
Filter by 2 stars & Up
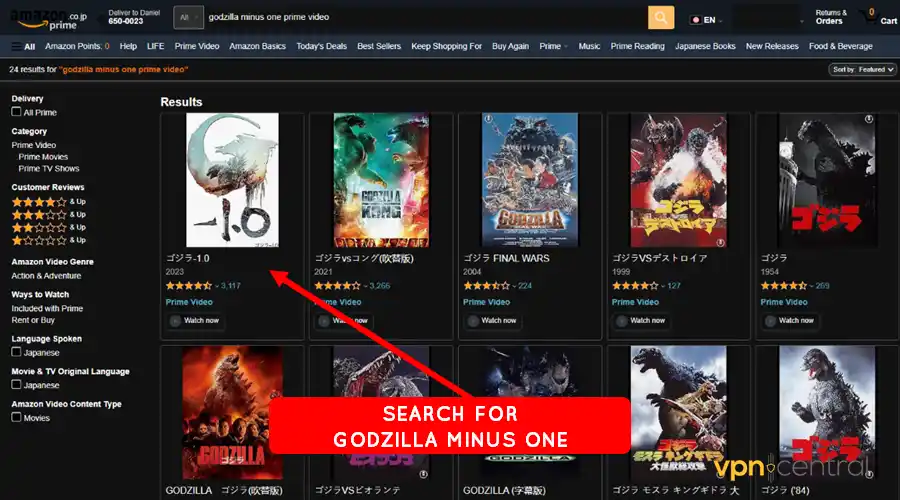(x=49, y=227)
